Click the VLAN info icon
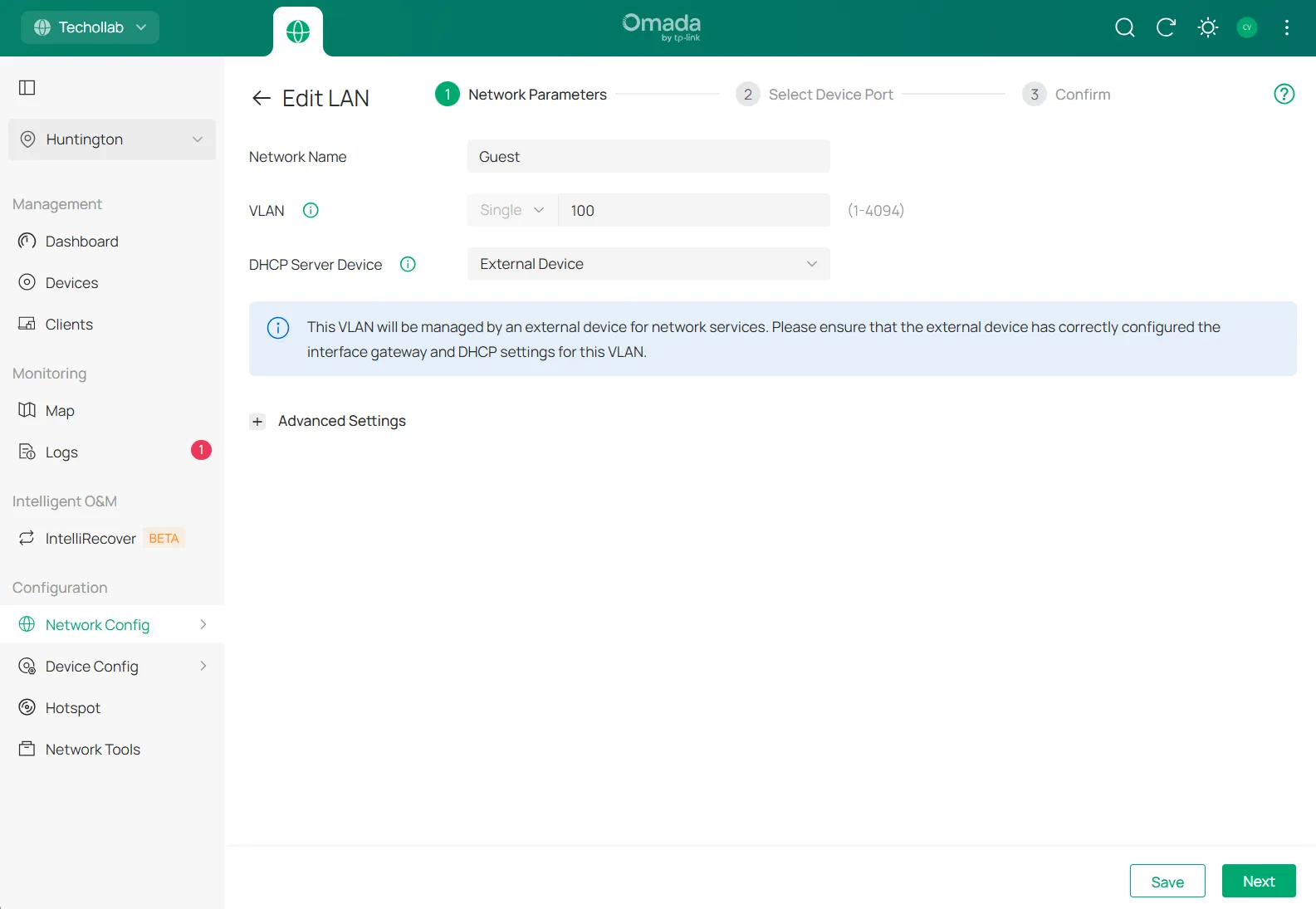 coord(311,210)
